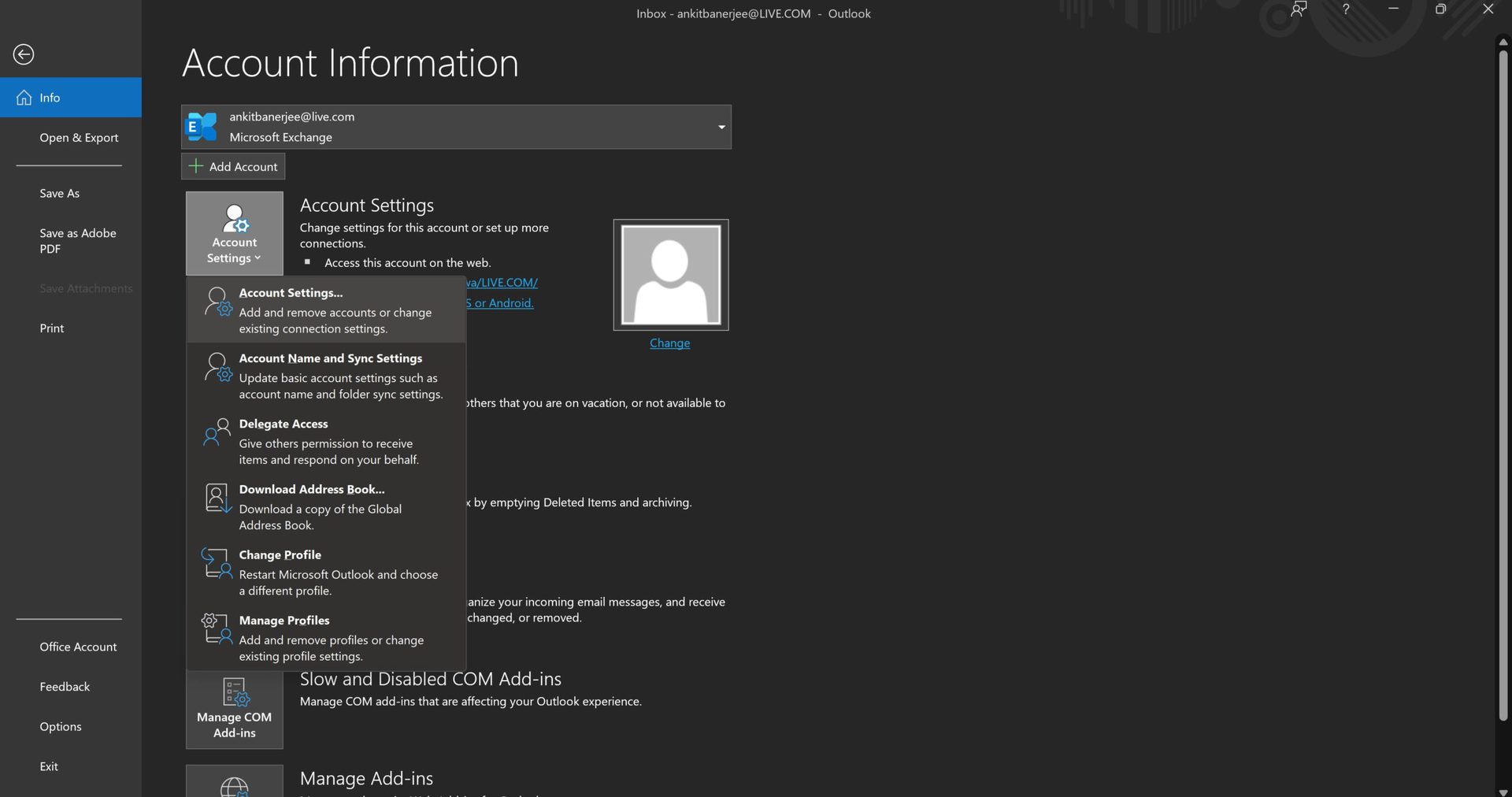Click the Change Profile icon
This screenshot has width=1512, height=797.
(217, 563)
